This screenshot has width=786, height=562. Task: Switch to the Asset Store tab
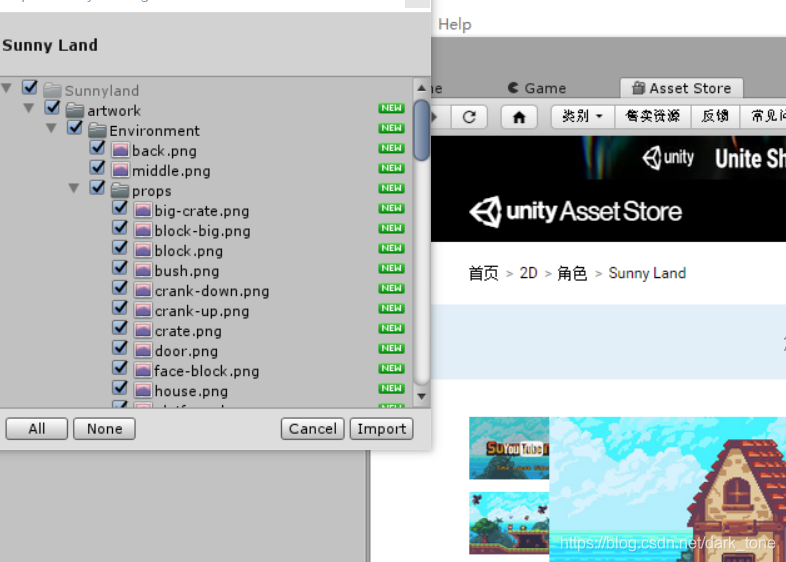click(x=681, y=88)
